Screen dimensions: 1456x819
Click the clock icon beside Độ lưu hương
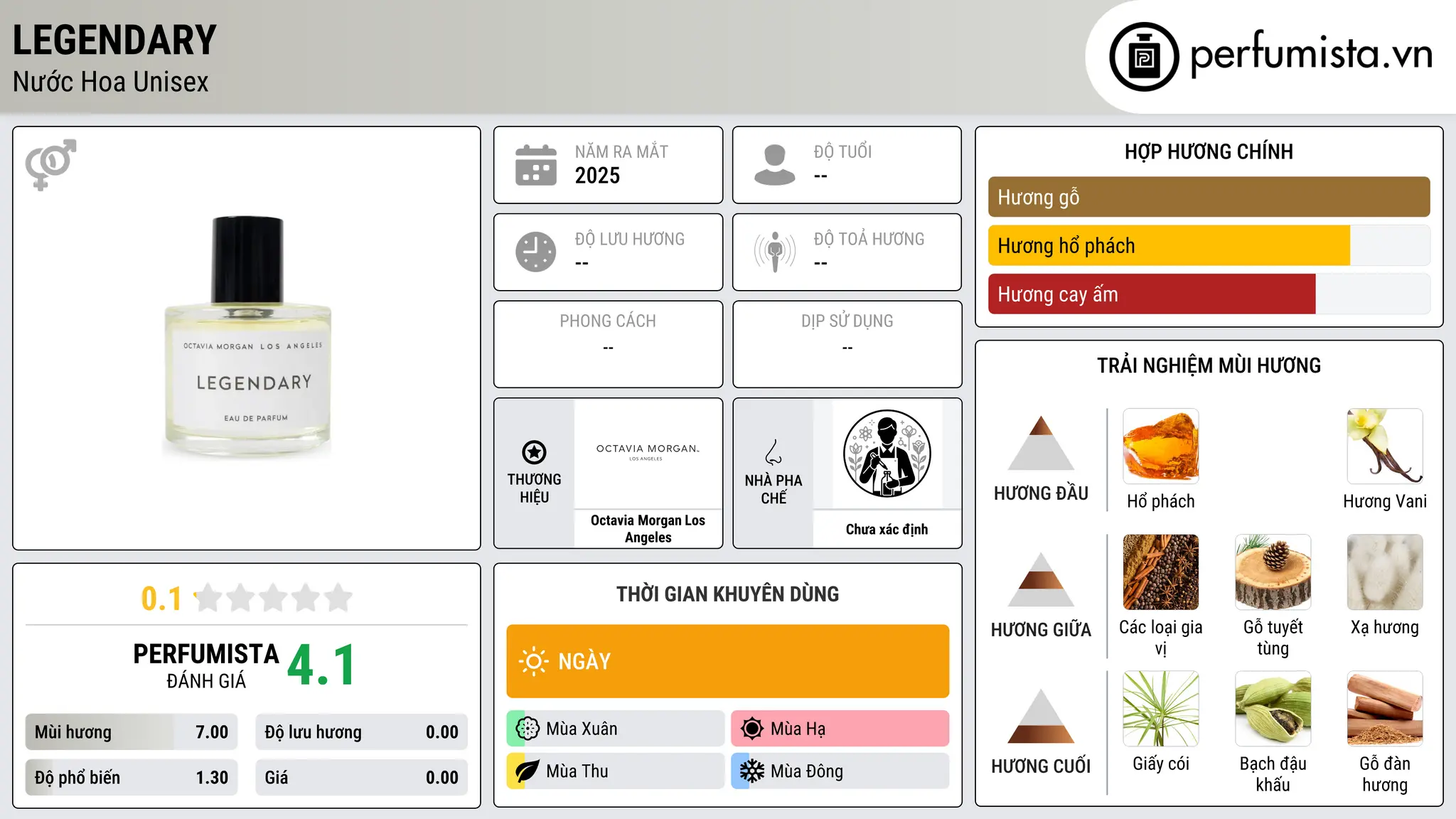[x=536, y=252]
